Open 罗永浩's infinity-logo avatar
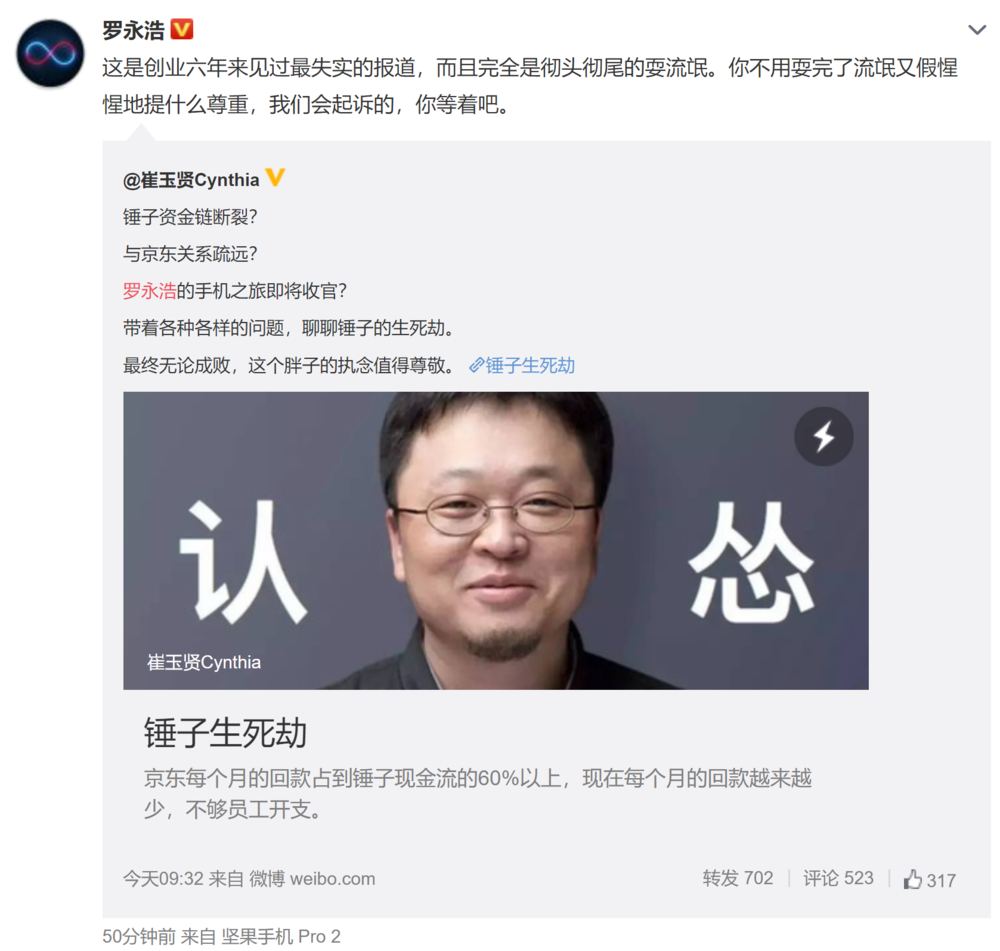 coord(50,53)
